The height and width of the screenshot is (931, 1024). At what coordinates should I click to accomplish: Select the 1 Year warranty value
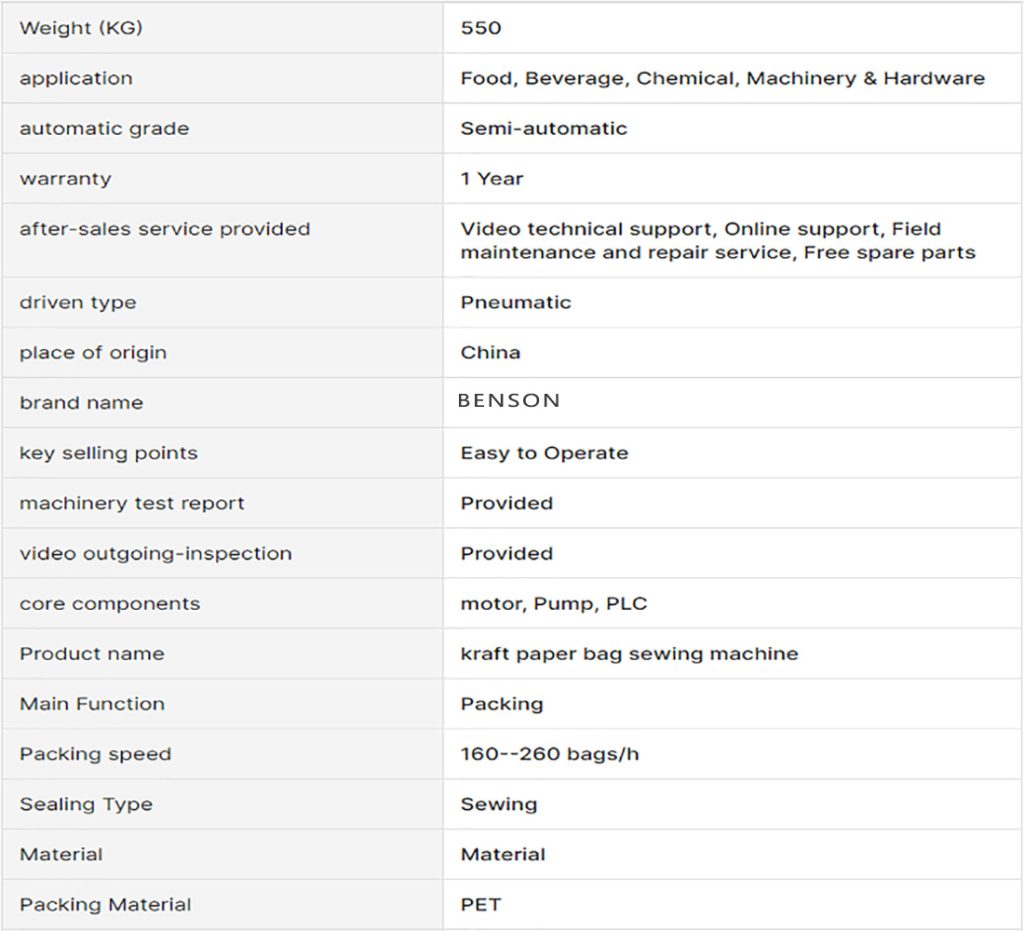coord(492,179)
